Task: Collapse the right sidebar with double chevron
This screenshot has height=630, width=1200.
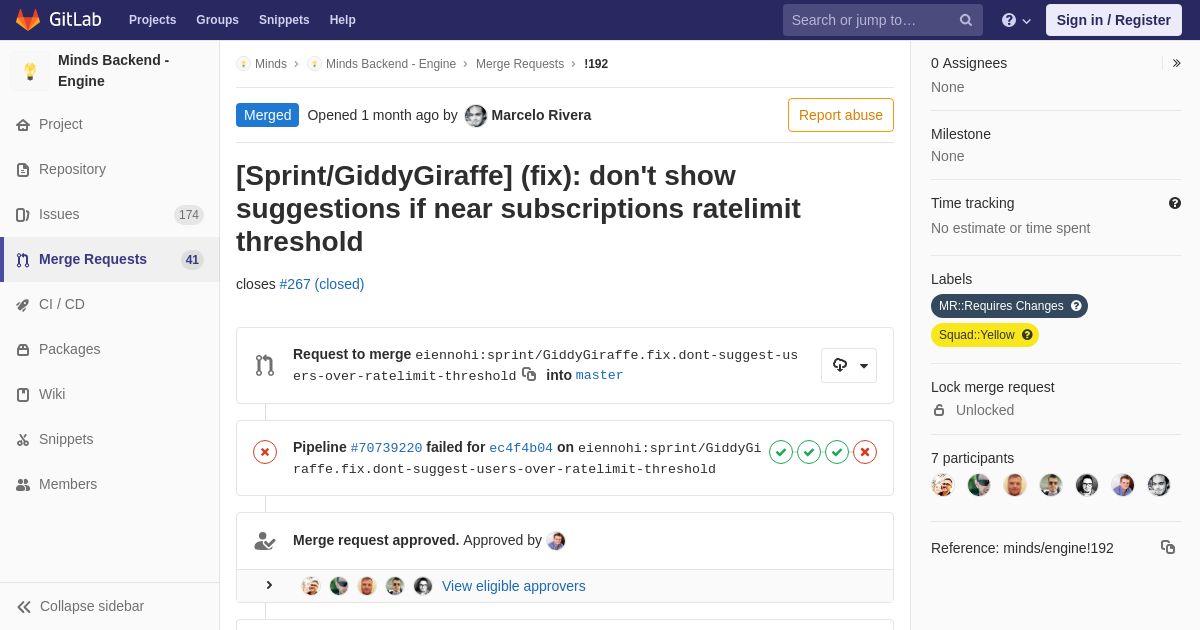Action: point(1176,63)
